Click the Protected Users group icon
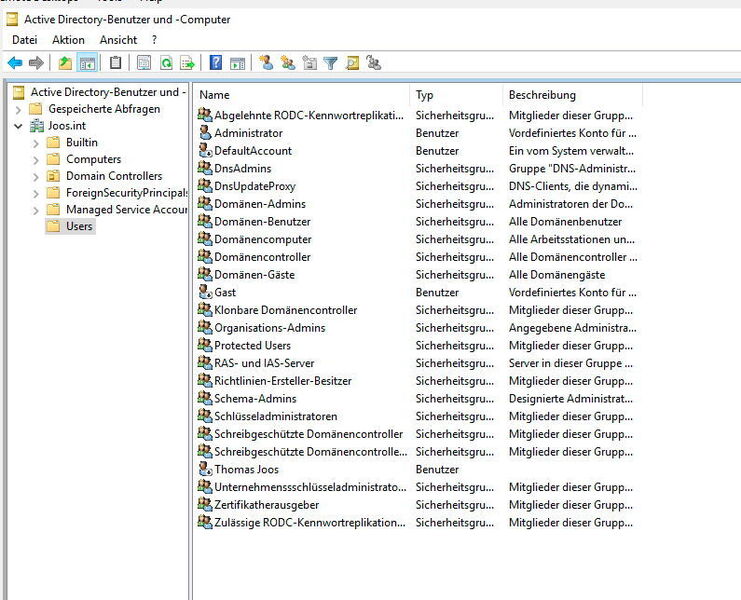The width and height of the screenshot is (741, 600). click(x=205, y=345)
